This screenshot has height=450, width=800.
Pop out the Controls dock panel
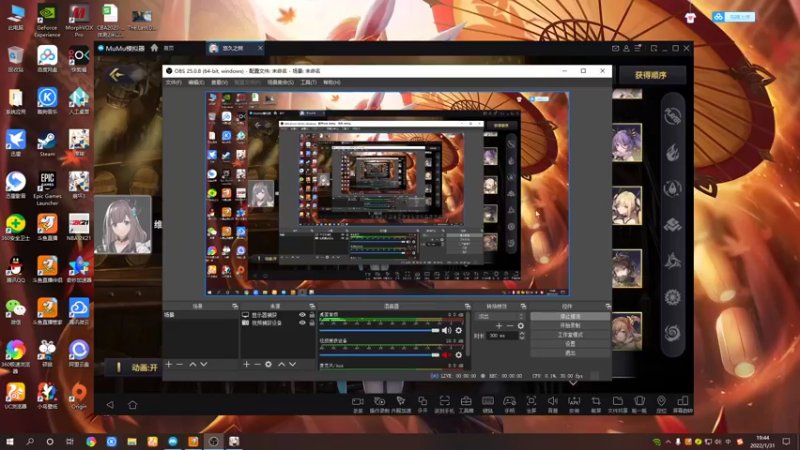pos(608,306)
